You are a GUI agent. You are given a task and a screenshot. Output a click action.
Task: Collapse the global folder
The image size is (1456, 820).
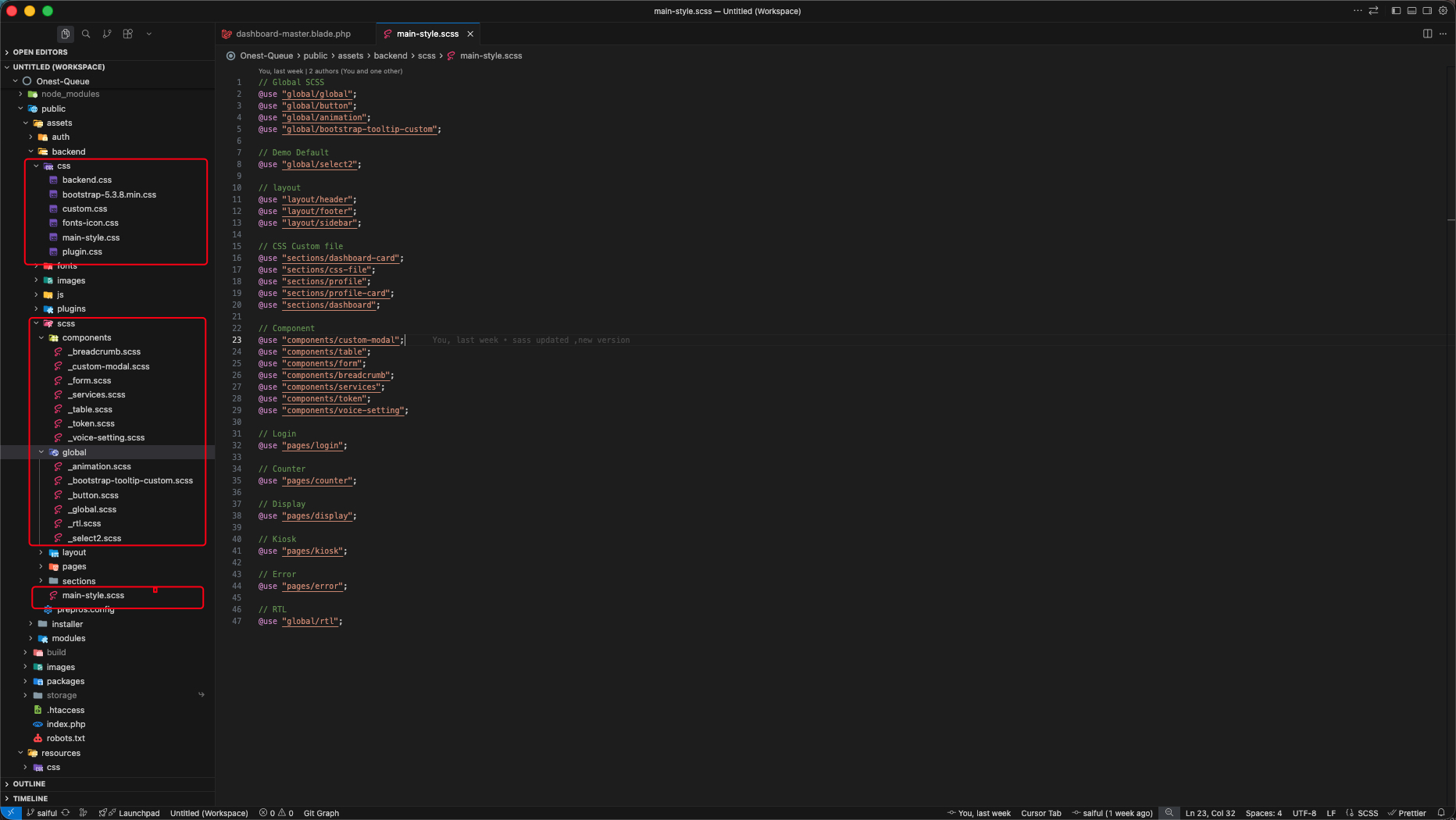(x=108, y=452)
